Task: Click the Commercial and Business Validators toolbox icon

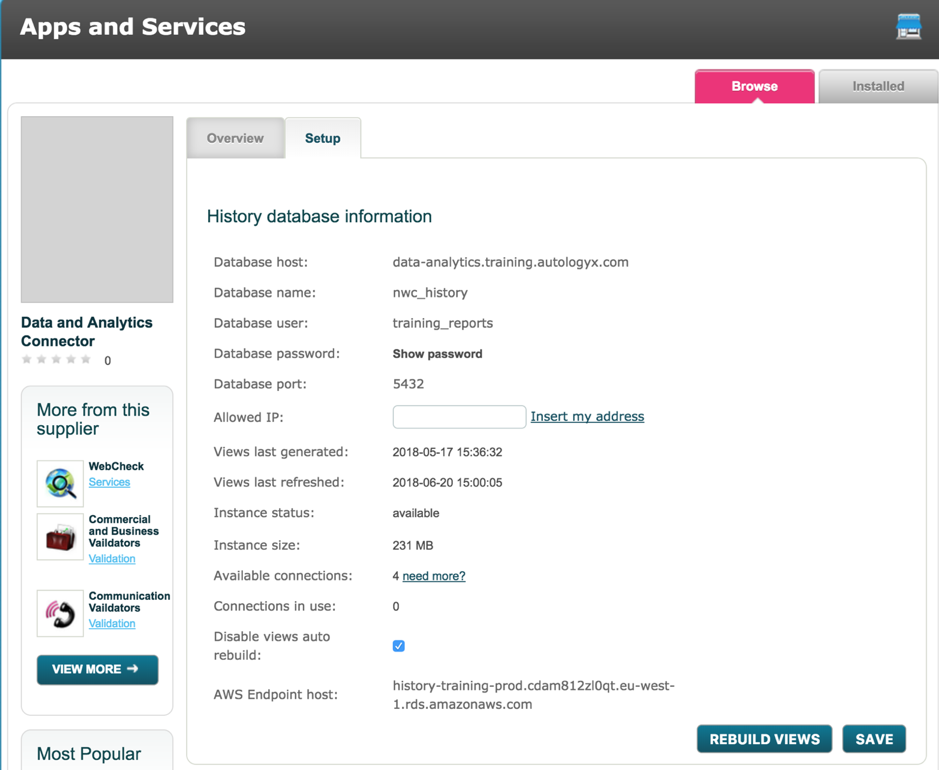Action: click(60, 536)
